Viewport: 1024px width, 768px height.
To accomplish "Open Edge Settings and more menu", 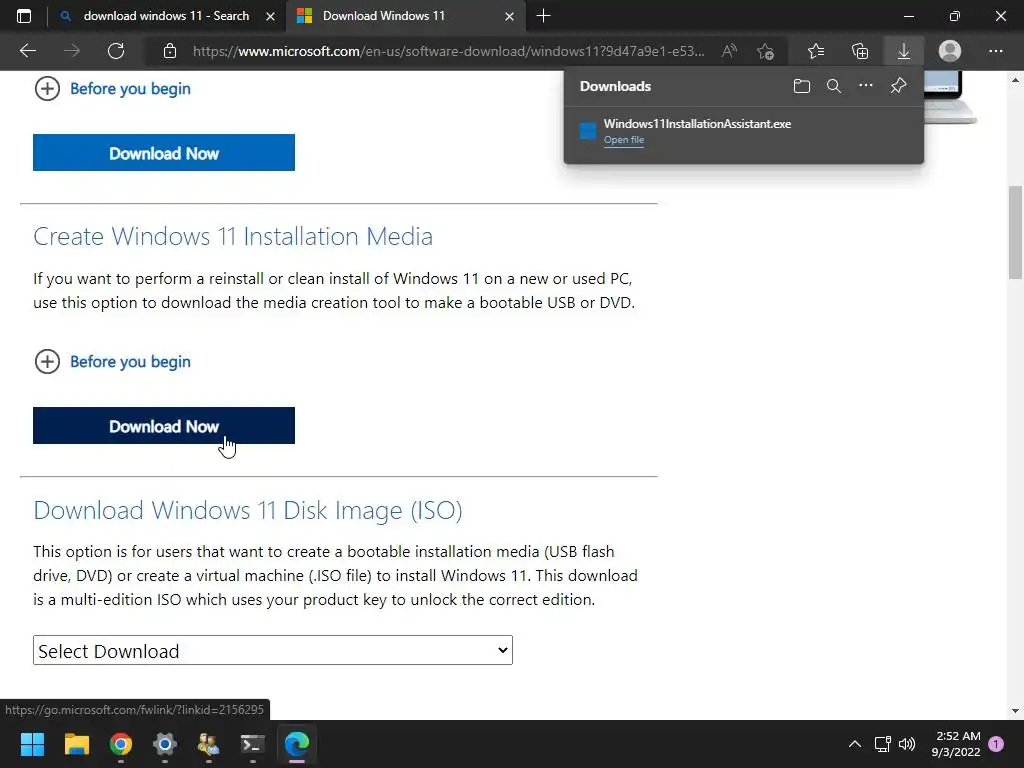I will 995,51.
